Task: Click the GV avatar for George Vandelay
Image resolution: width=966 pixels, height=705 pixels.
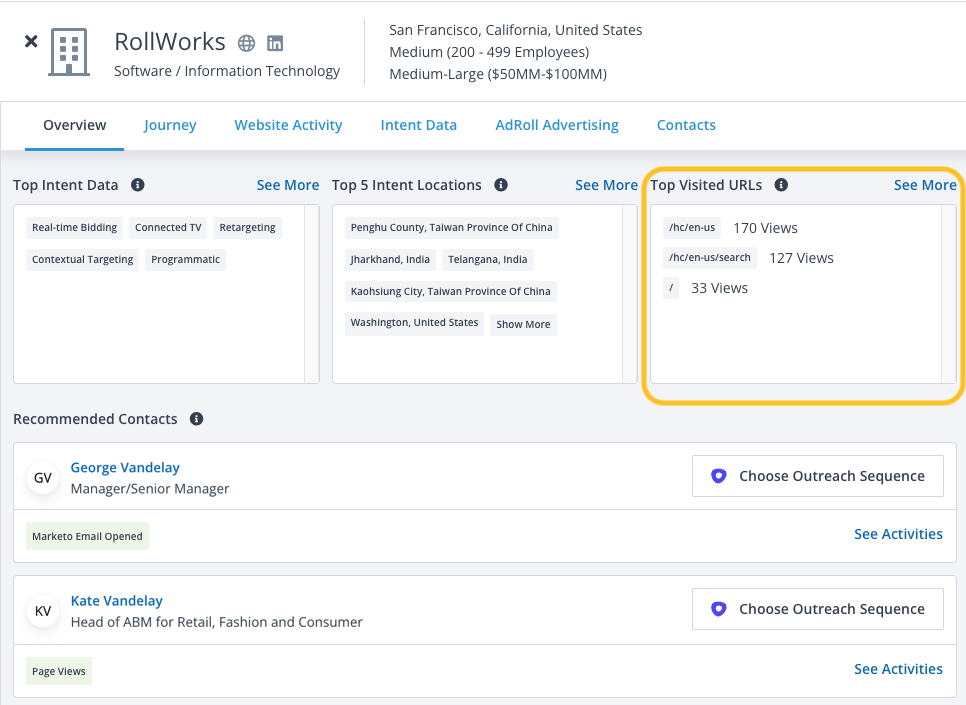Action: pyautogui.click(x=43, y=478)
